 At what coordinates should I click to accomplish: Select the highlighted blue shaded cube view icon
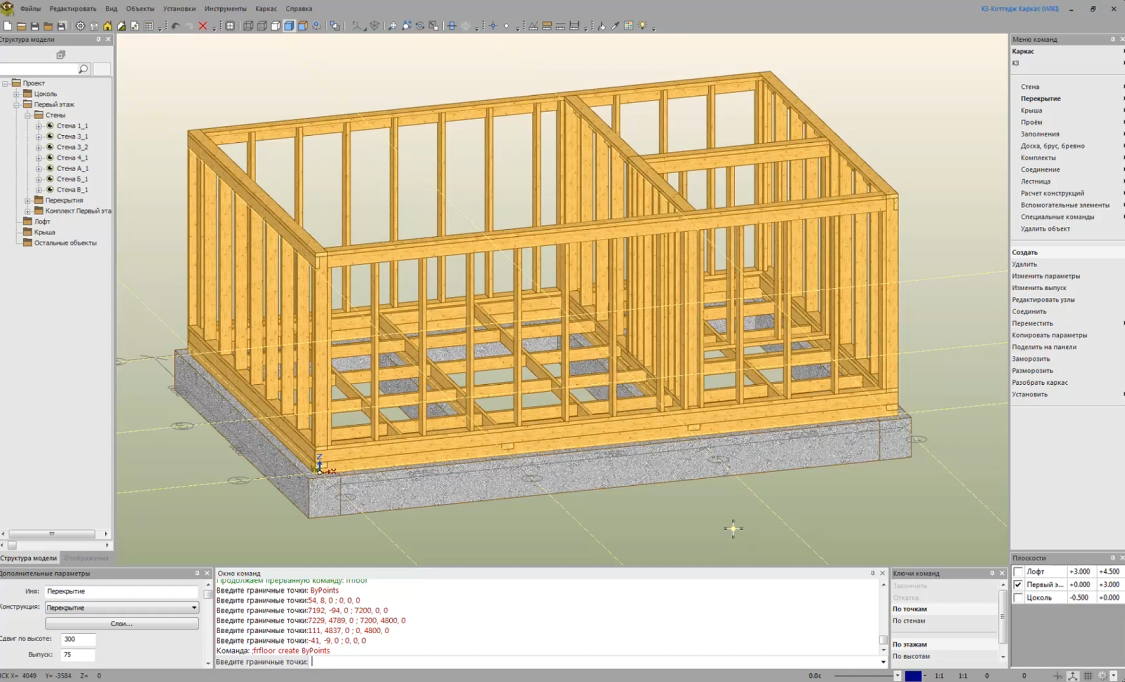click(x=289, y=26)
